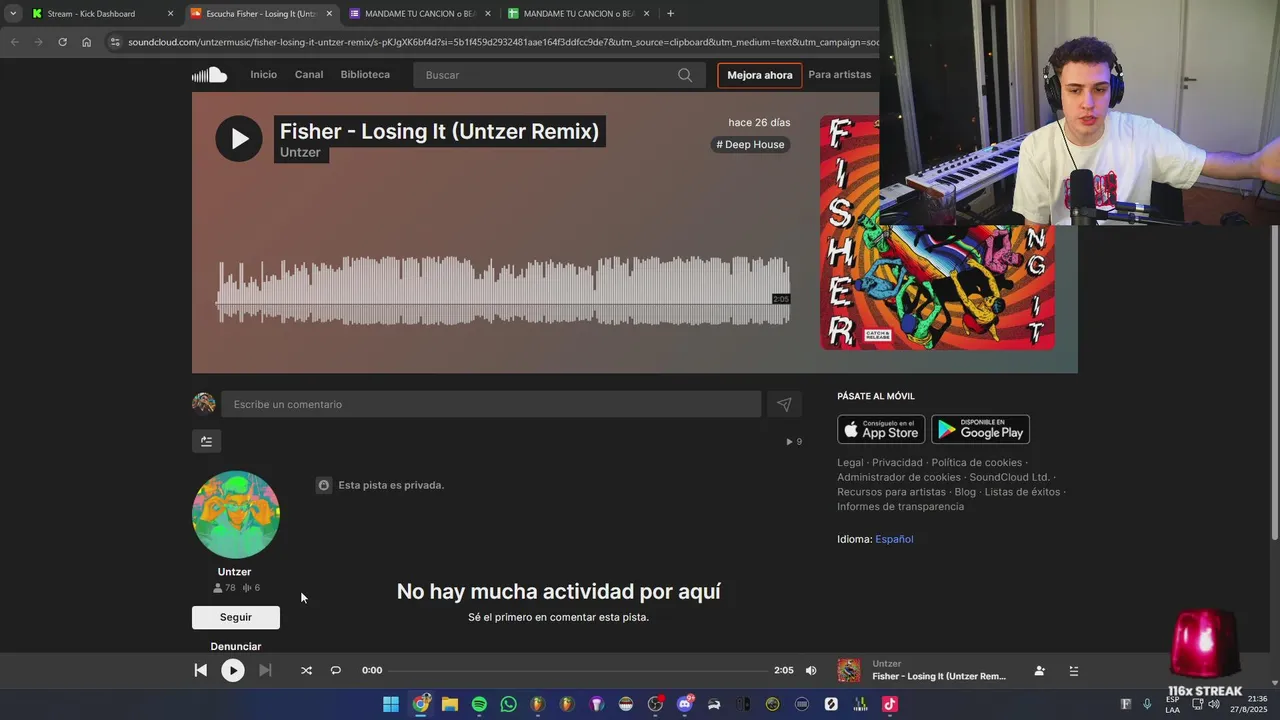Viewport: 1280px width, 720px height.
Task: Open a new browser tab
Action: coord(670,14)
